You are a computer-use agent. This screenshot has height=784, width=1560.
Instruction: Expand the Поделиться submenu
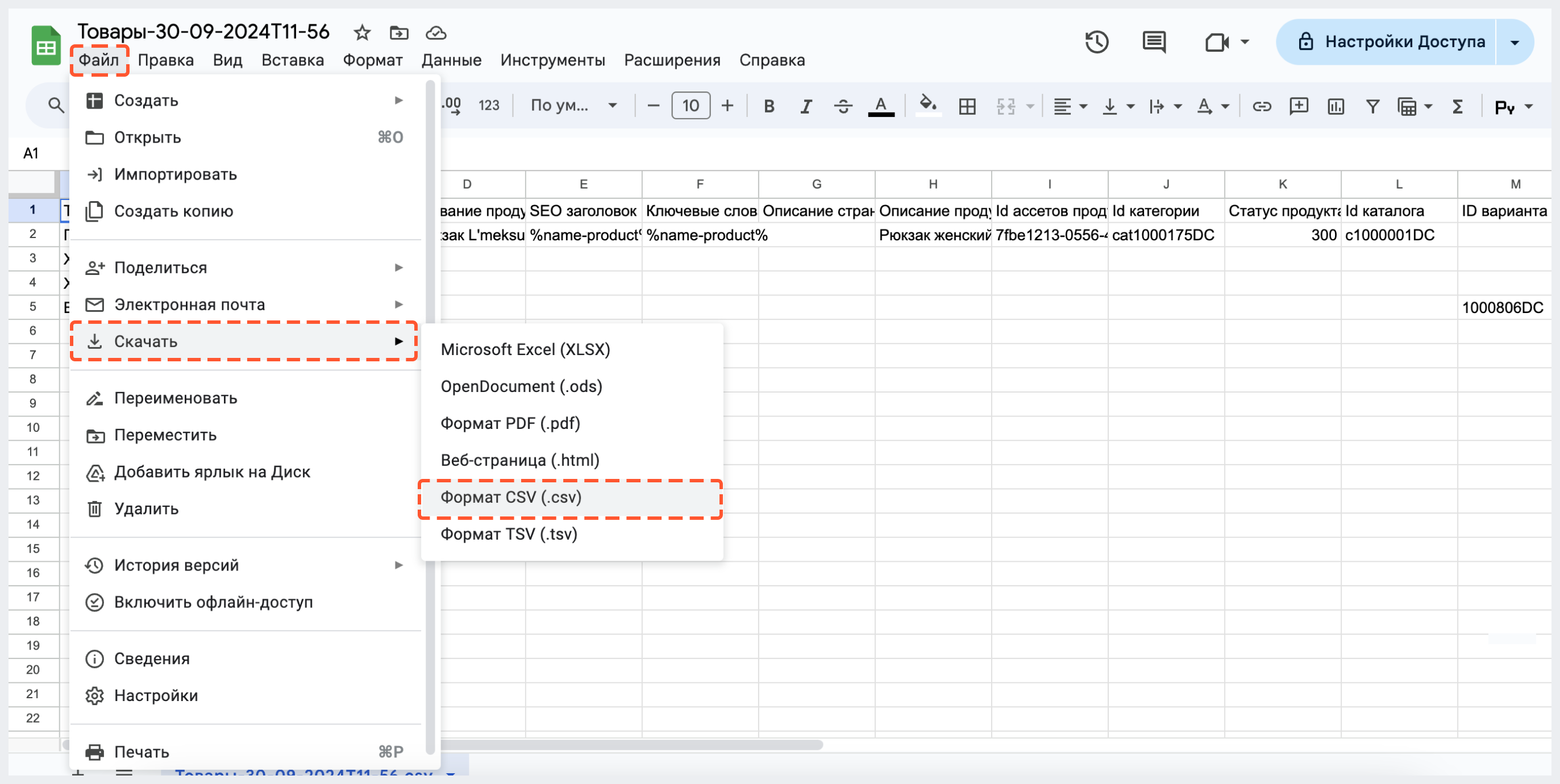click(x=246, y=268)
